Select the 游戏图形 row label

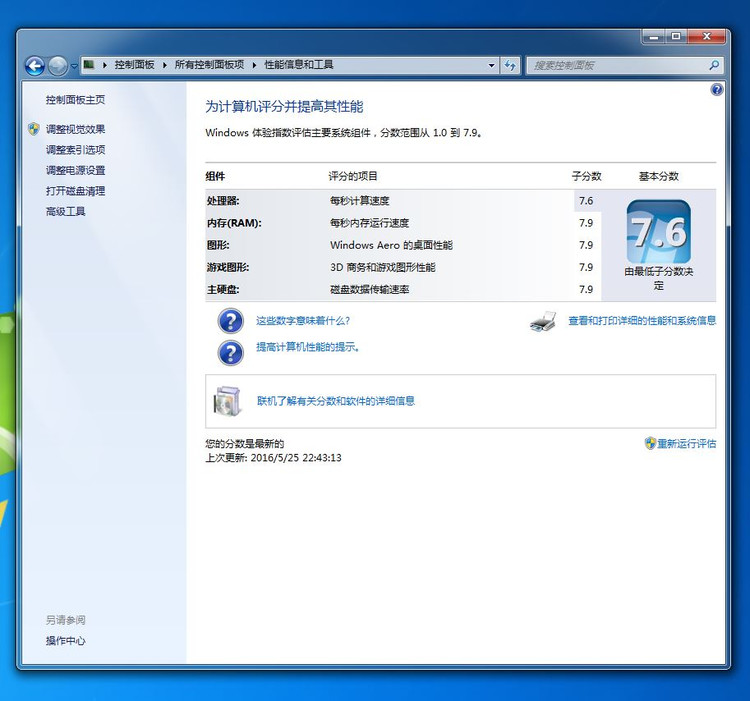[x=228, y=267]
